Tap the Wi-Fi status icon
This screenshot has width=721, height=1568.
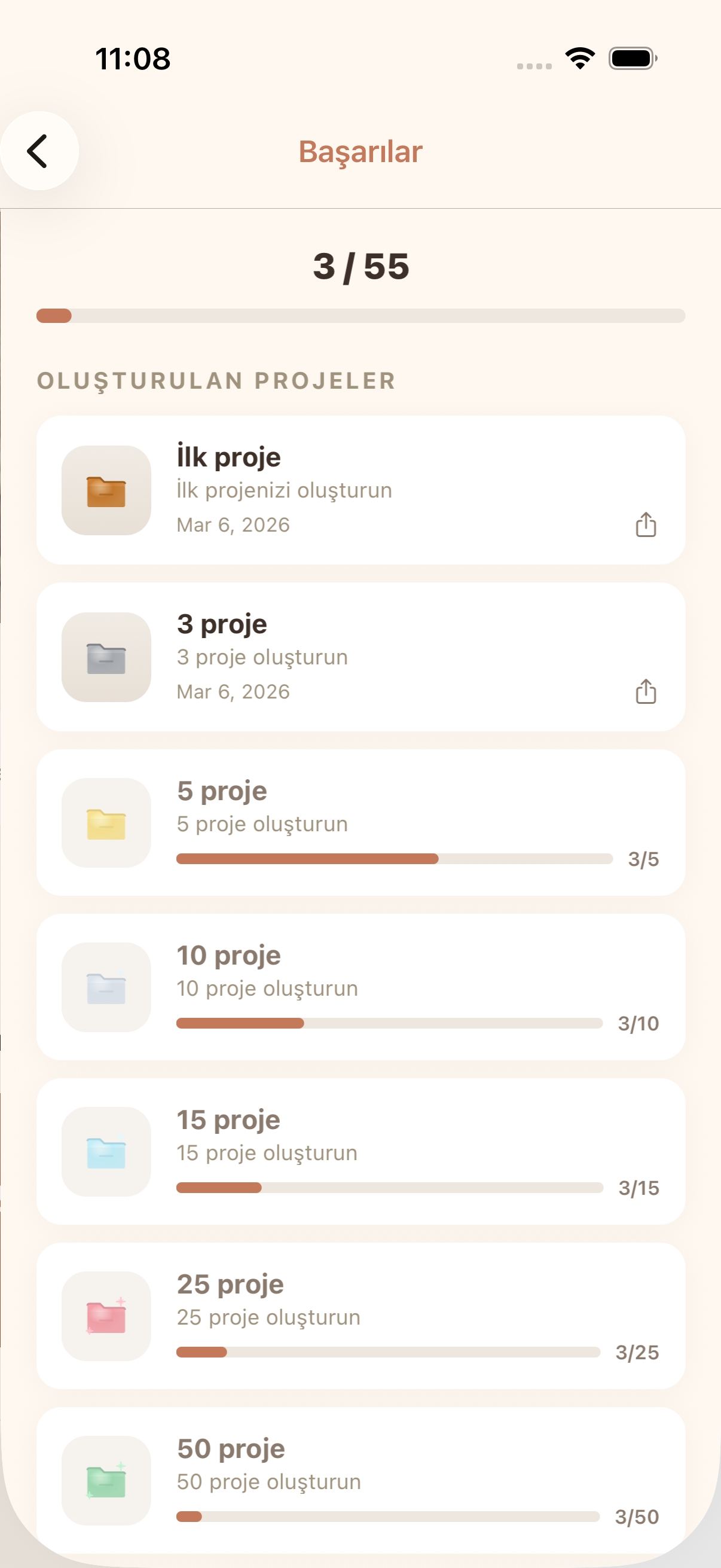[580, 59]
